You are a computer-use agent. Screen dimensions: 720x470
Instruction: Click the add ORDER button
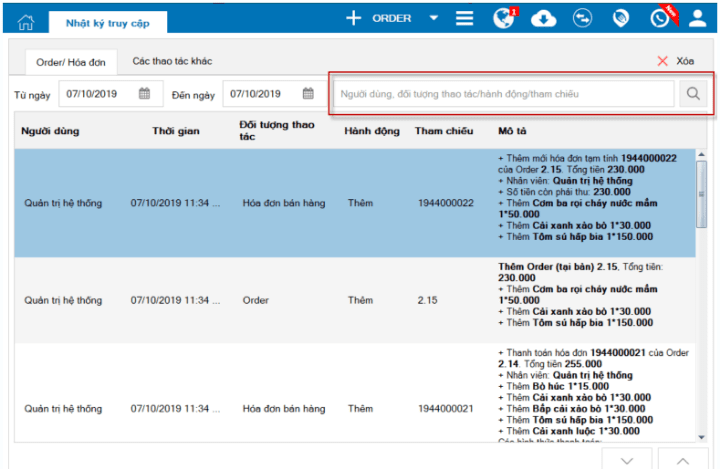coord(378,18)
